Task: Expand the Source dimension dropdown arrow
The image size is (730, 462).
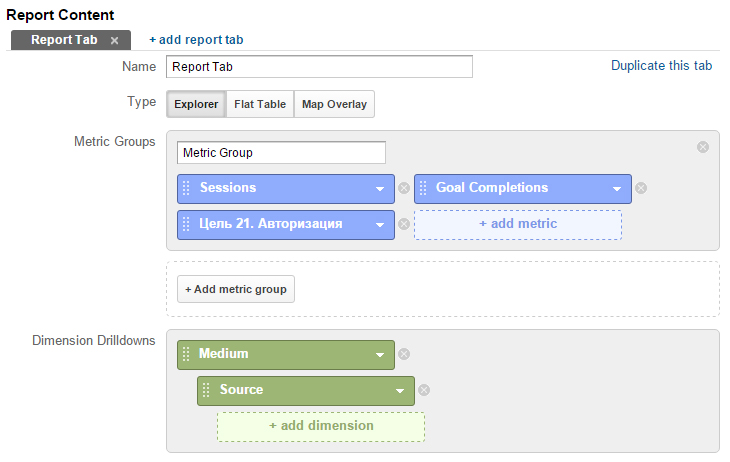Action: (400, 391)
